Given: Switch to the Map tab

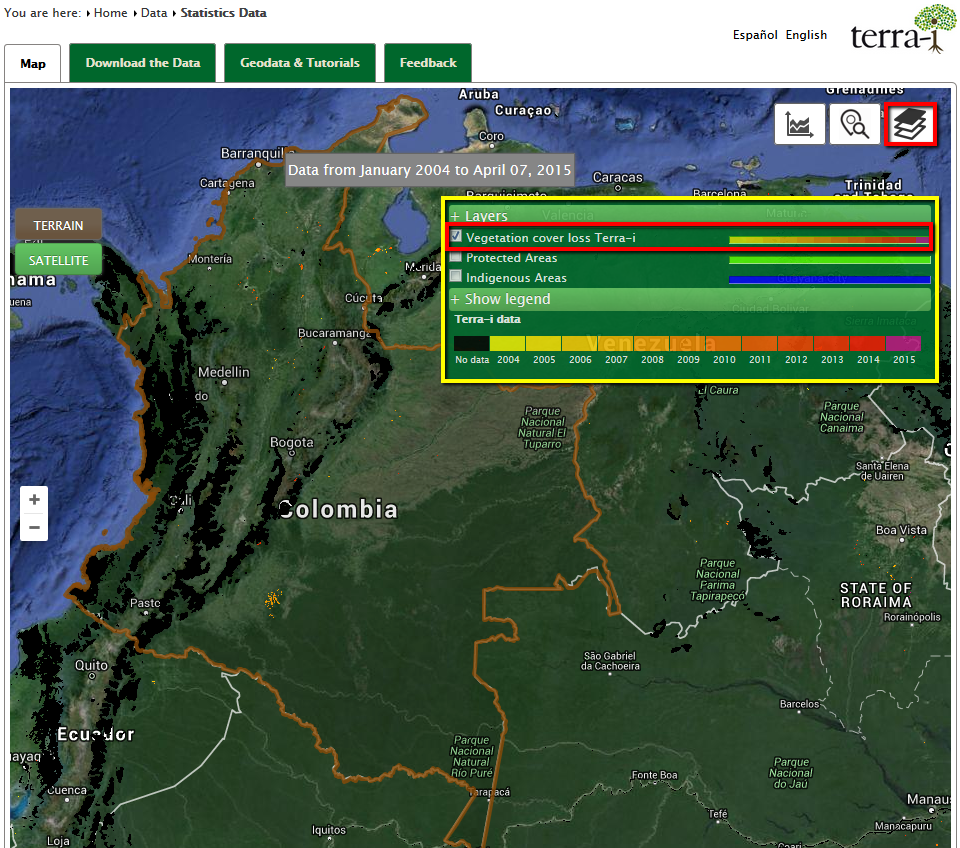Looking at the screenshot, I should (x=33, y=64).
